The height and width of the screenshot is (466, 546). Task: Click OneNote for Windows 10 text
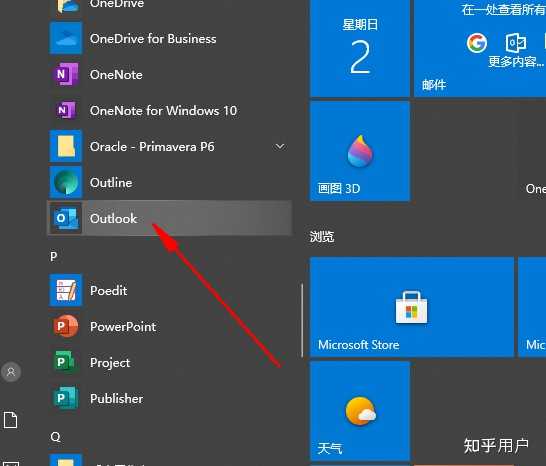point(163,111)
